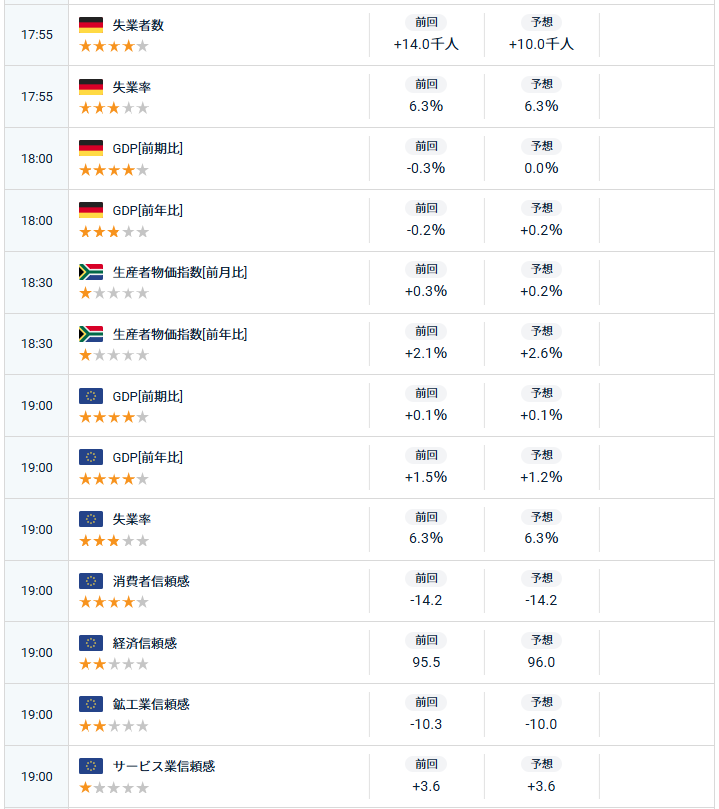Click the EU flag beside サービス業信頼感
The image size is (719, 809).
91,766
